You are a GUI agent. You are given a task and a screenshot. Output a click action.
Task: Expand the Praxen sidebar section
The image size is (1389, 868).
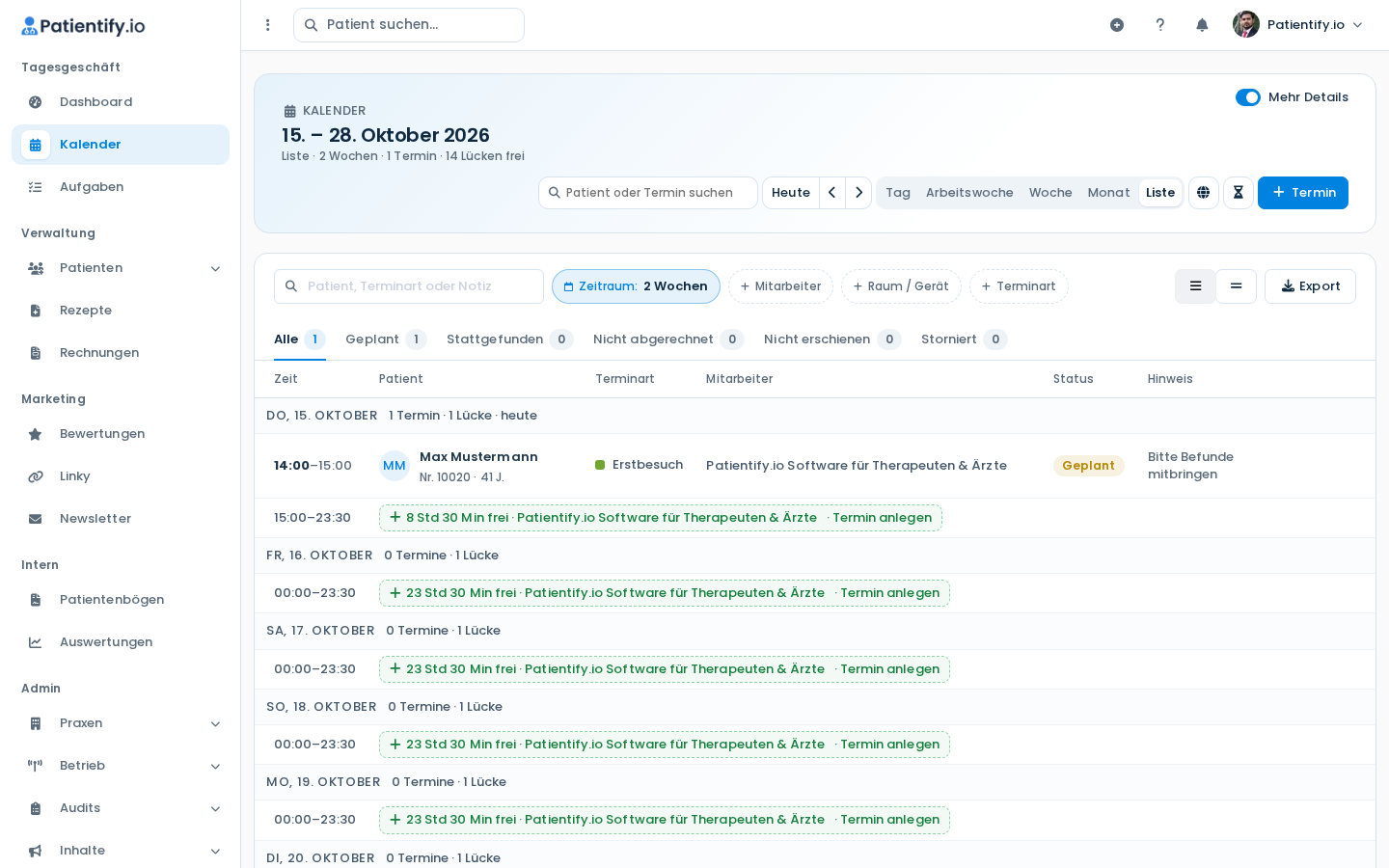(121, 723)
